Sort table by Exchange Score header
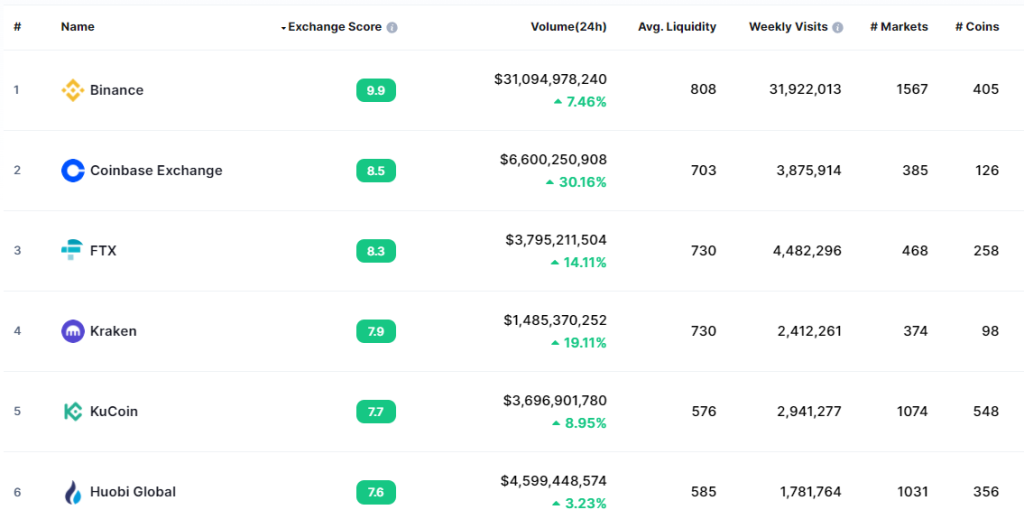This screenshot has height=519, width=1024. coord(335,27)
